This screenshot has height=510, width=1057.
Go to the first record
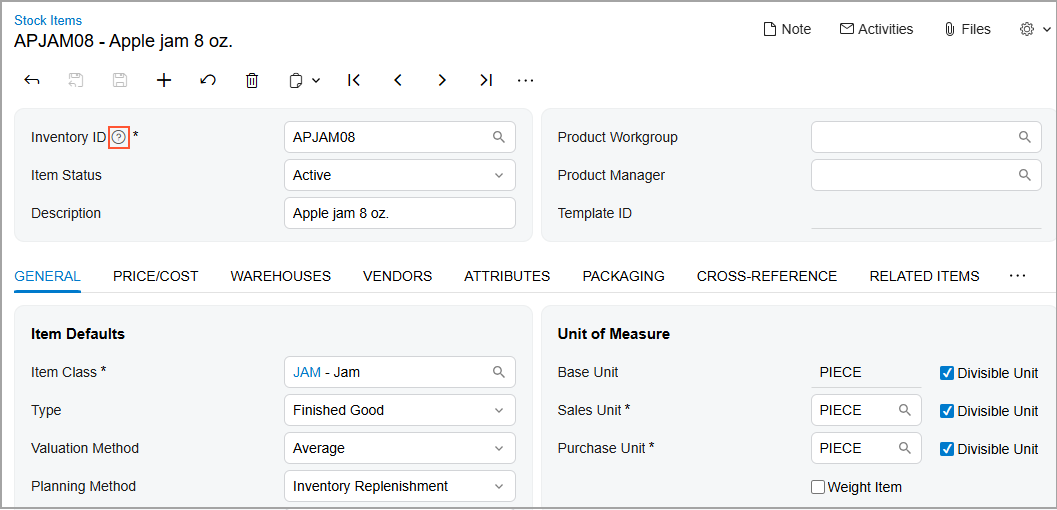pyautogui.click(x=354, y=80)
